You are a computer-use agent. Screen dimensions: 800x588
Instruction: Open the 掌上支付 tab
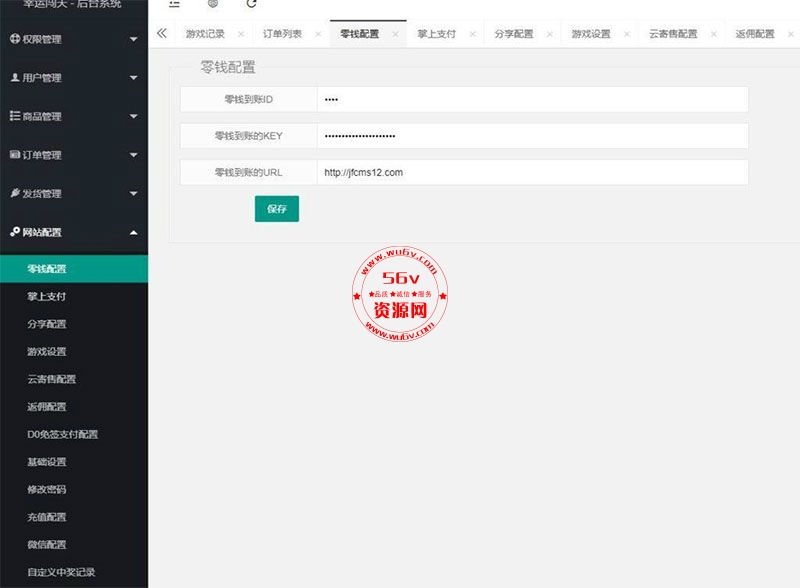pos(437,34)
